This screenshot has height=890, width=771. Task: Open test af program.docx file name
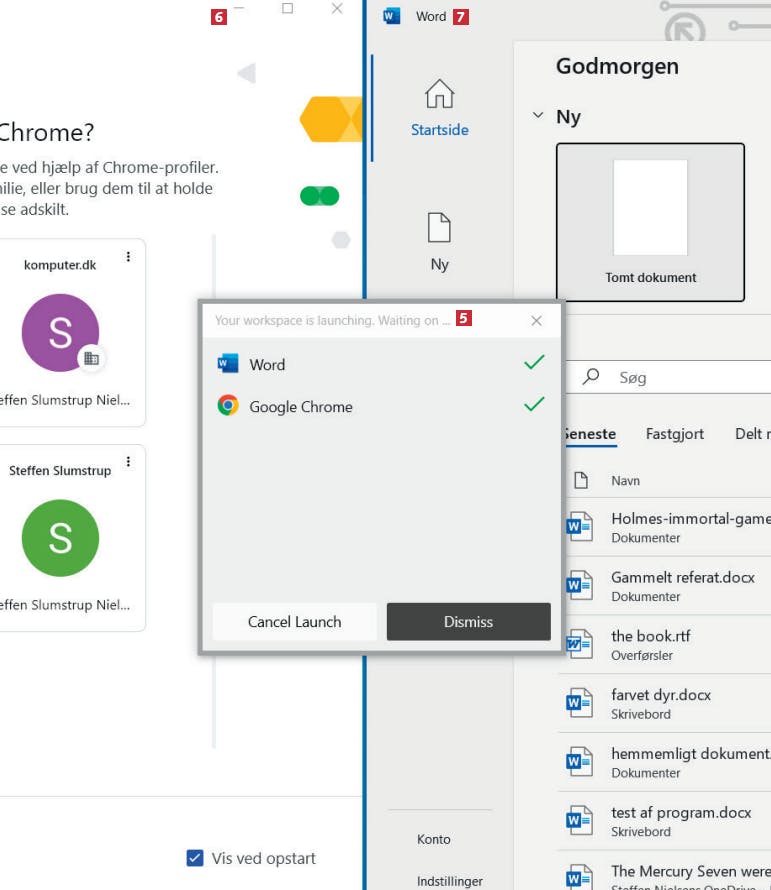pos(681,812)
